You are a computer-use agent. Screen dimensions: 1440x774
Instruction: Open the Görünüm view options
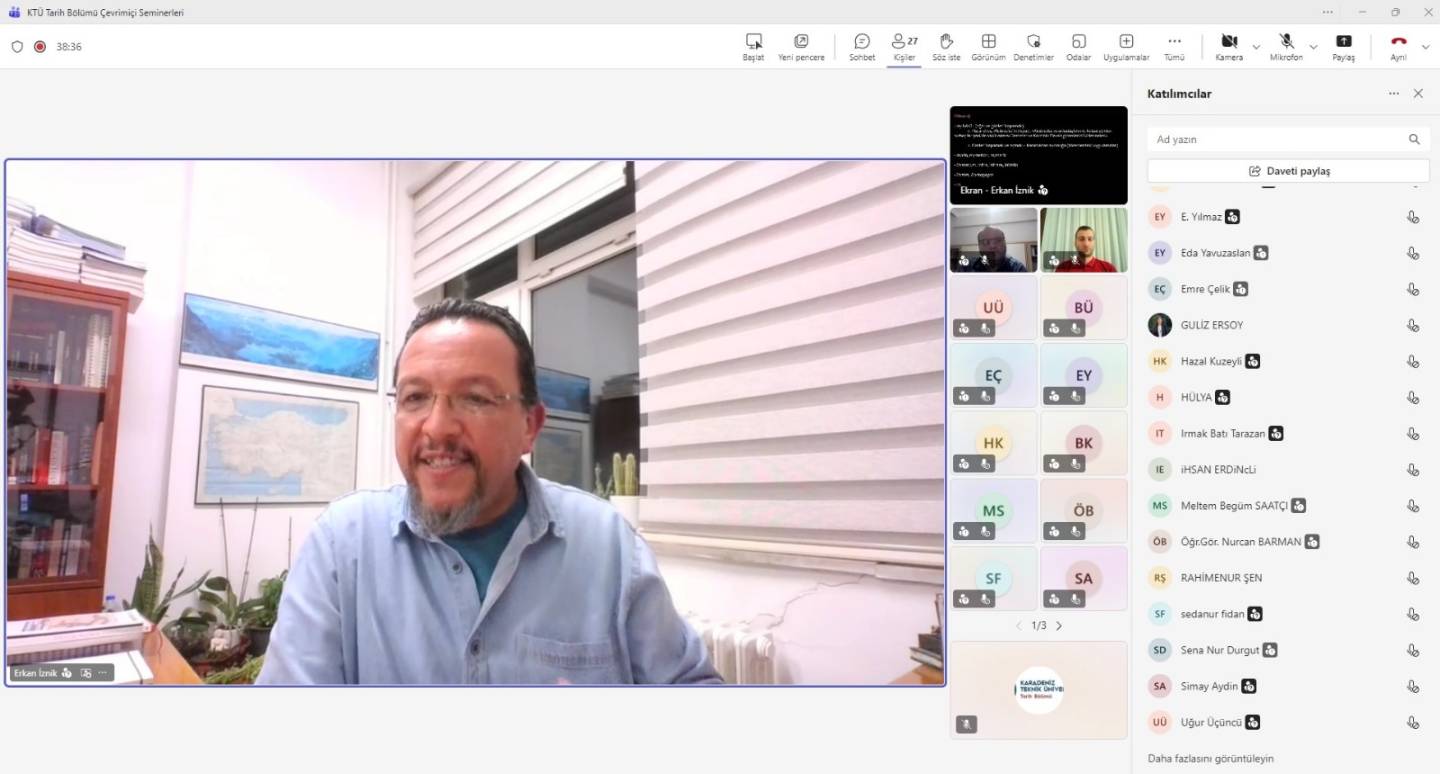click(988, 46)
